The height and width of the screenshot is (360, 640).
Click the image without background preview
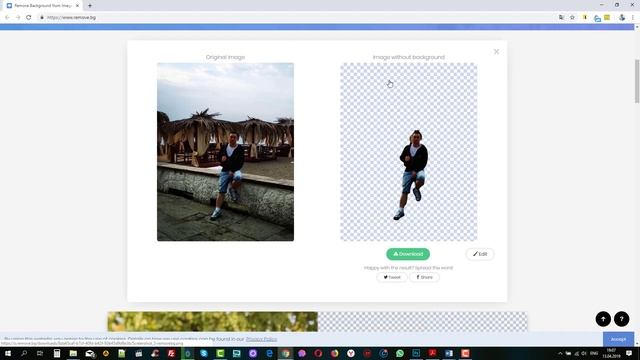point(409,152)
